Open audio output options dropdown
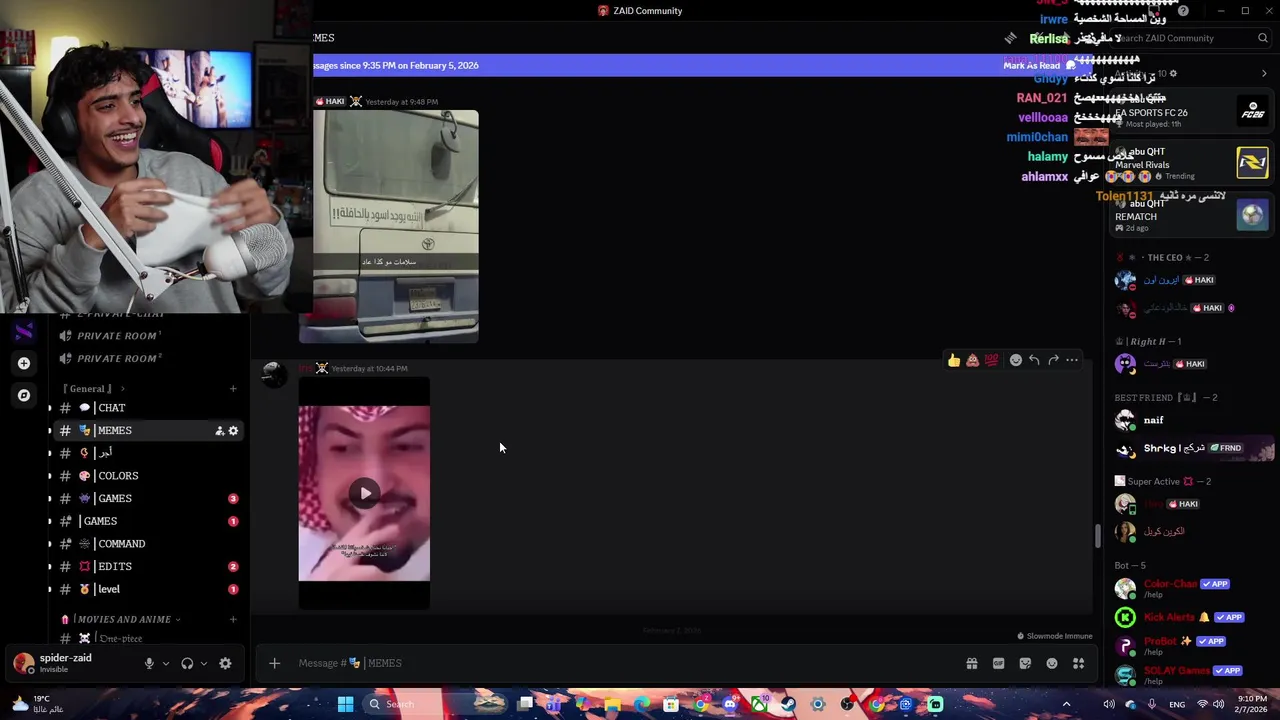Image resolution: width=1280 pixels, height=720 pixels. [x=204, y=663]
